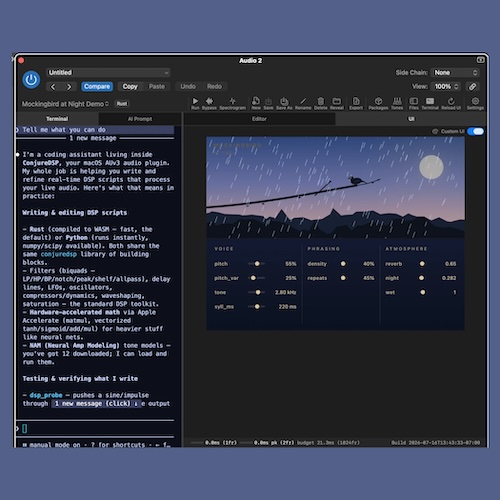The height and width of the screenshot is (500, 500).
Task: Toggle the Compare button
Action: 97,87
